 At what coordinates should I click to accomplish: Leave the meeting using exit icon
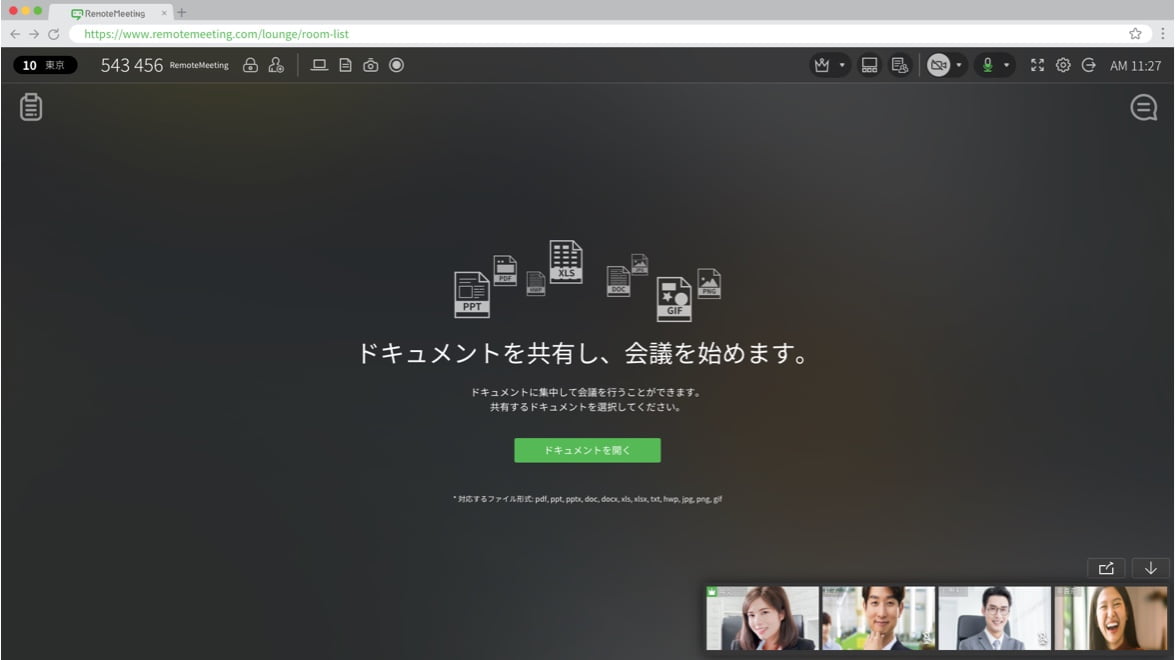[1089, 65]
